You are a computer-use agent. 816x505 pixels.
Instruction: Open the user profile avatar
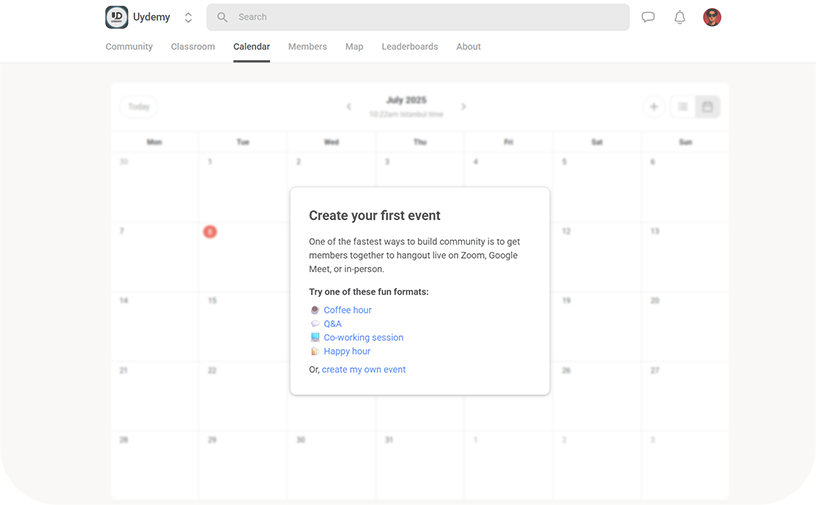[x=712, y=17]
